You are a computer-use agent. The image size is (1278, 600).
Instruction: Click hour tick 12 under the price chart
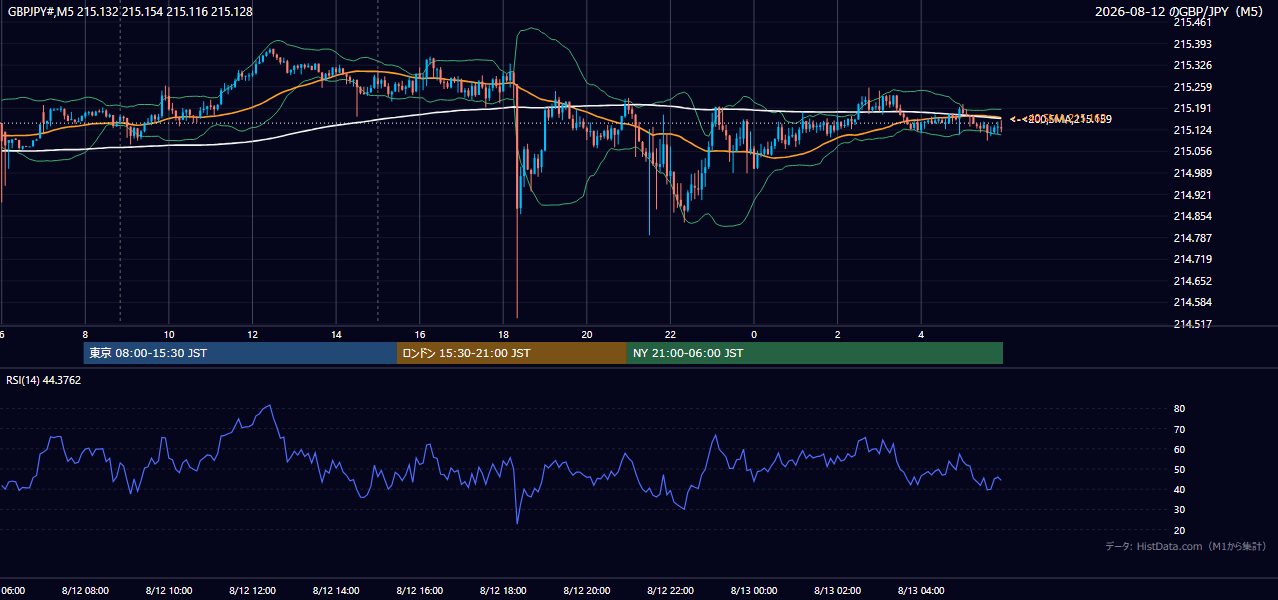[x=252, y=334]
